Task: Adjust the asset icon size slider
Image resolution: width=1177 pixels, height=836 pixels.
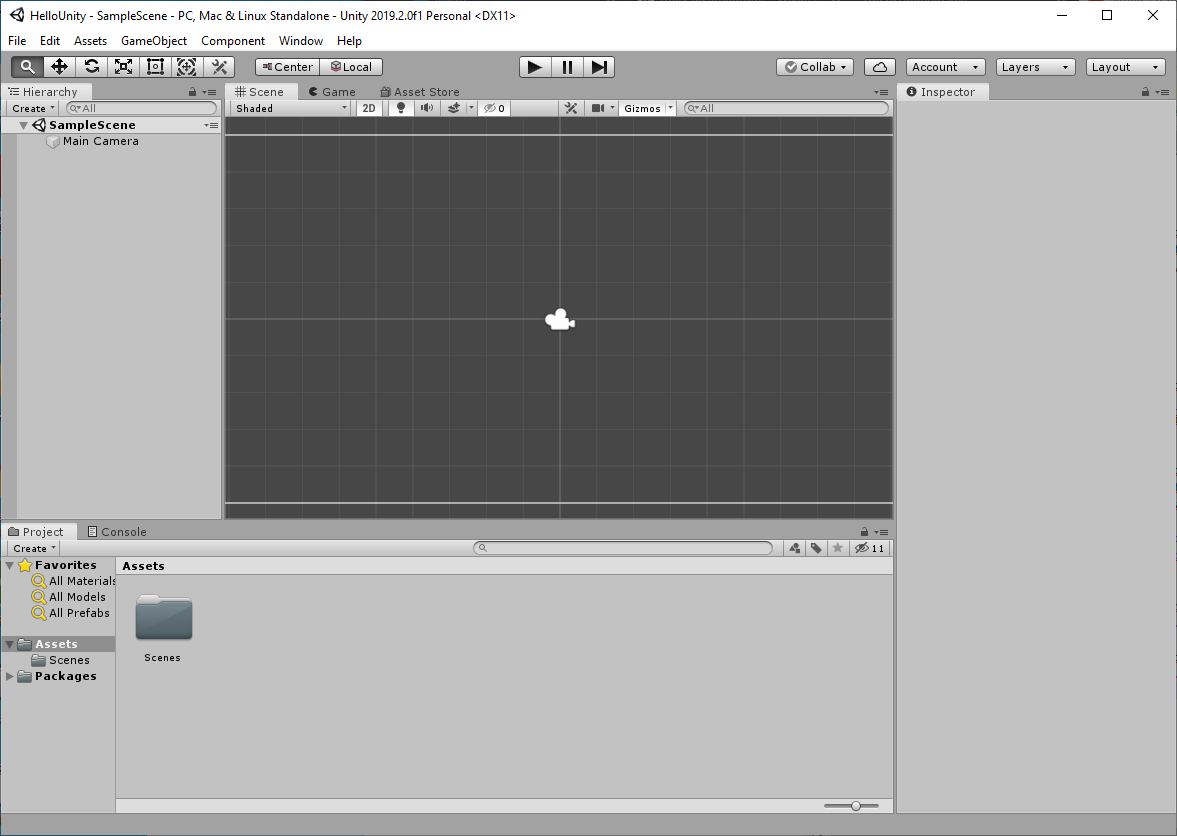Action: (x=855, y=806)
